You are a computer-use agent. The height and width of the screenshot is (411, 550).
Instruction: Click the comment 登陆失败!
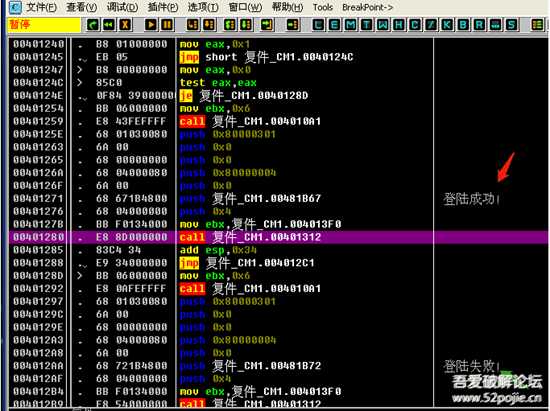[471, 366]
